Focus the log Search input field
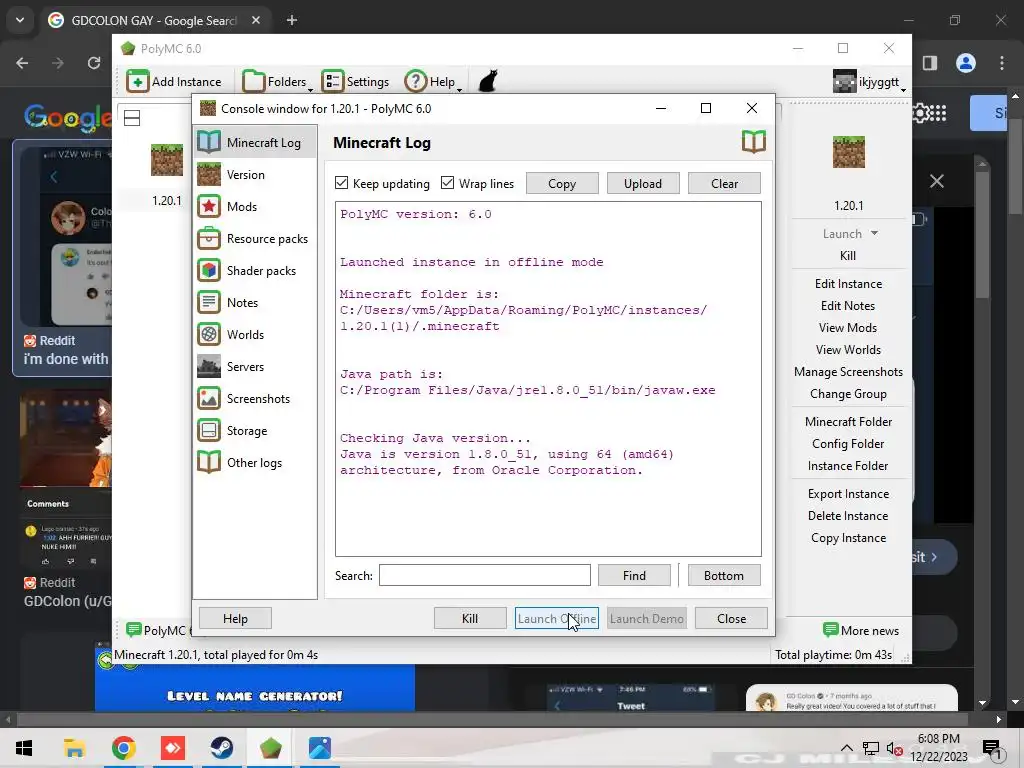1024x768 pixels. (485, 575)
